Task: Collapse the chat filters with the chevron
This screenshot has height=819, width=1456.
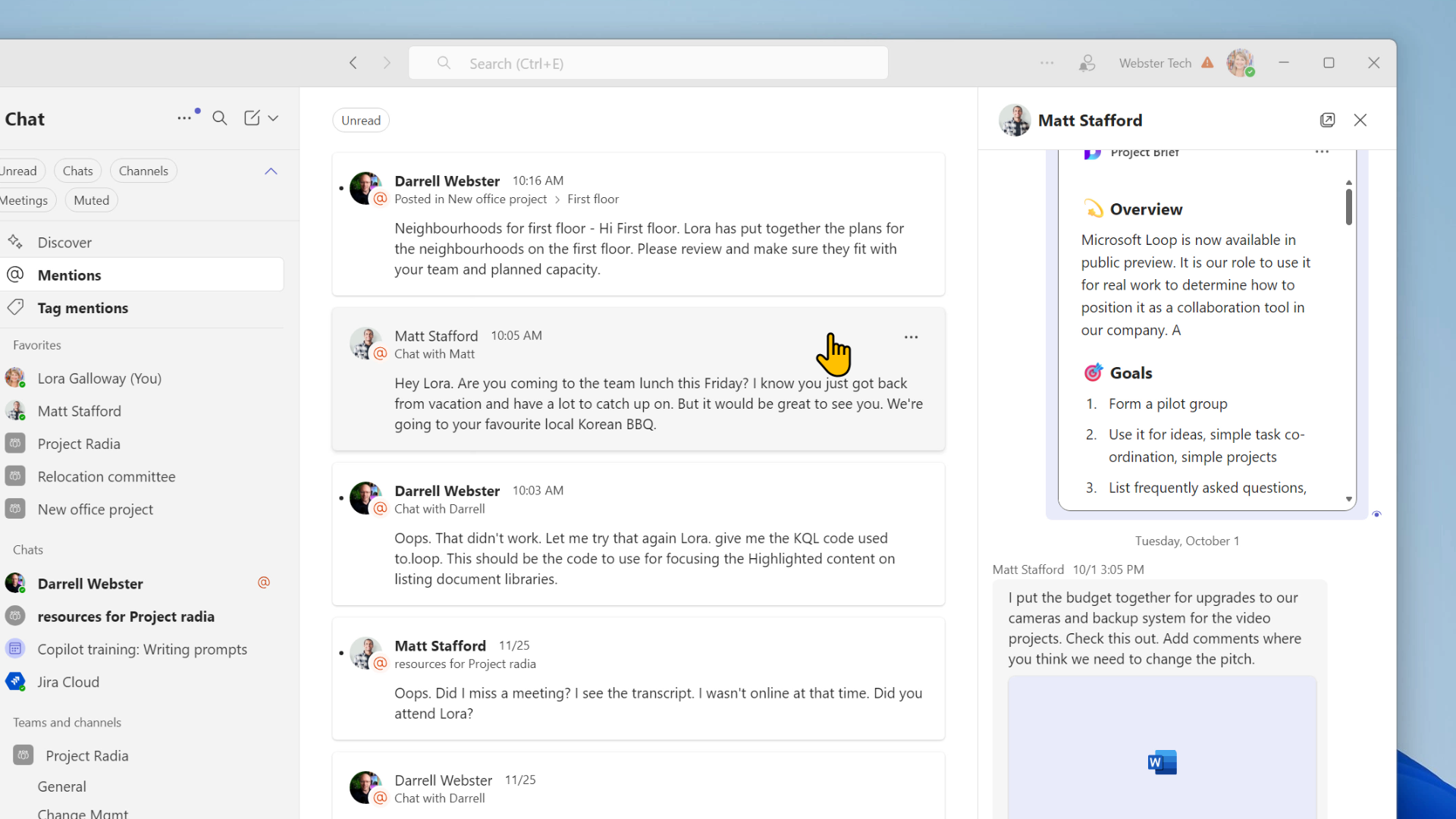Action: pyautogui.click(x=271, y=171)
